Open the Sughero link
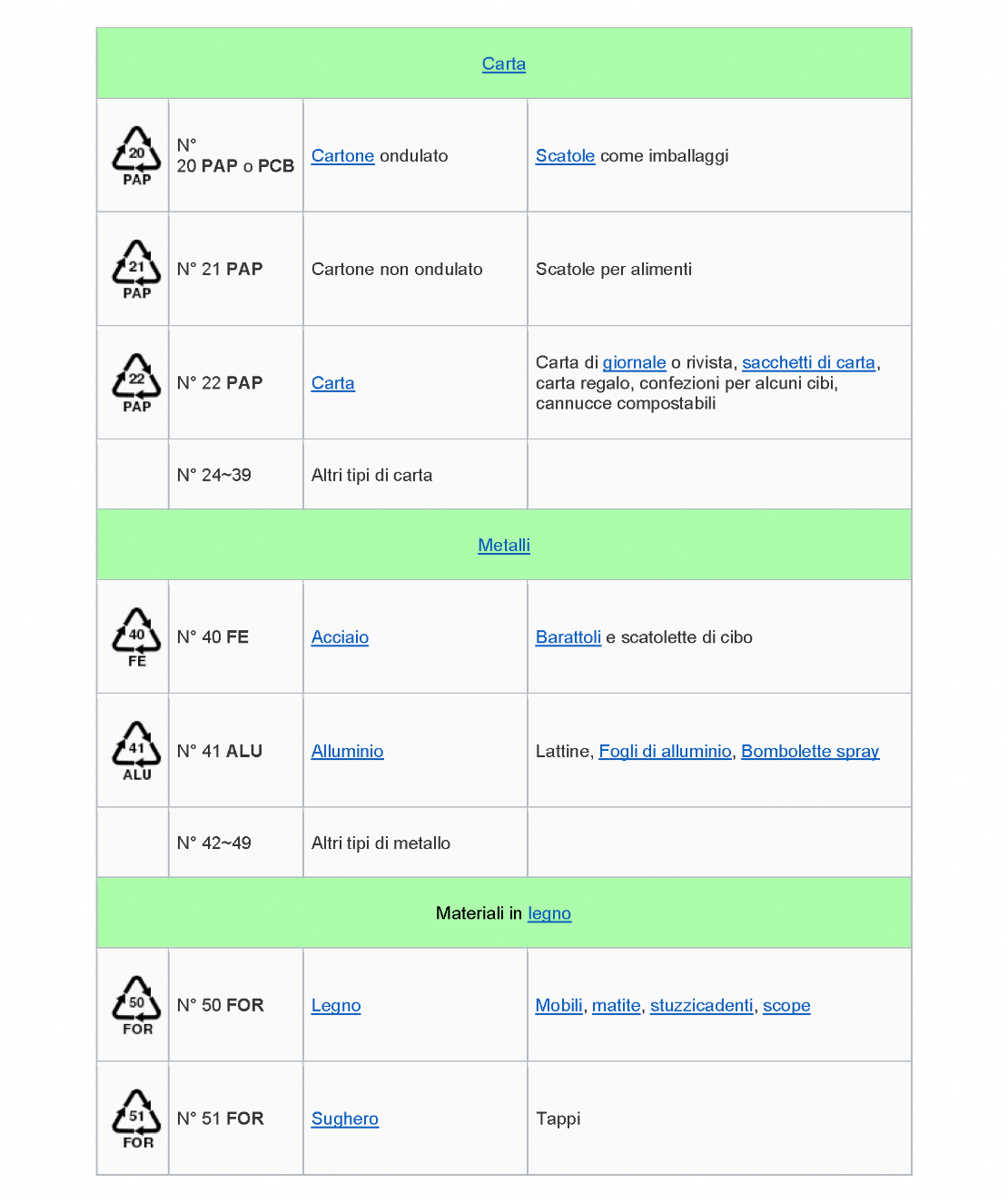This screenshot has height=1203, width=1008. [344, 1119]
